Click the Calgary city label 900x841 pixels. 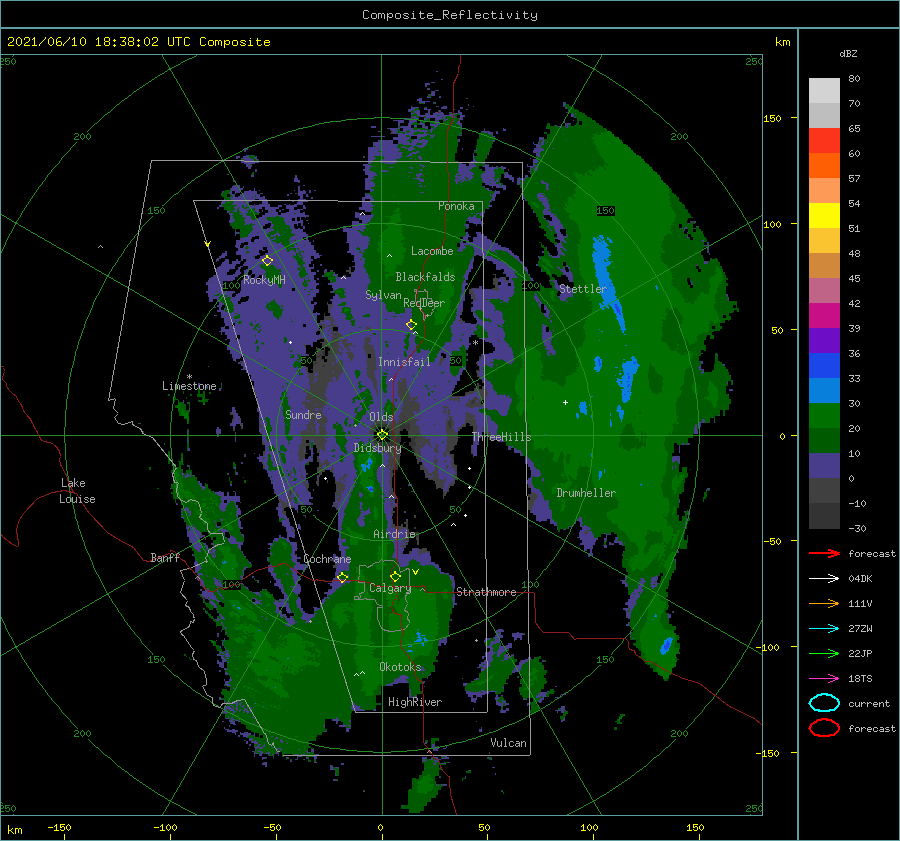click(x=390, y=588)
